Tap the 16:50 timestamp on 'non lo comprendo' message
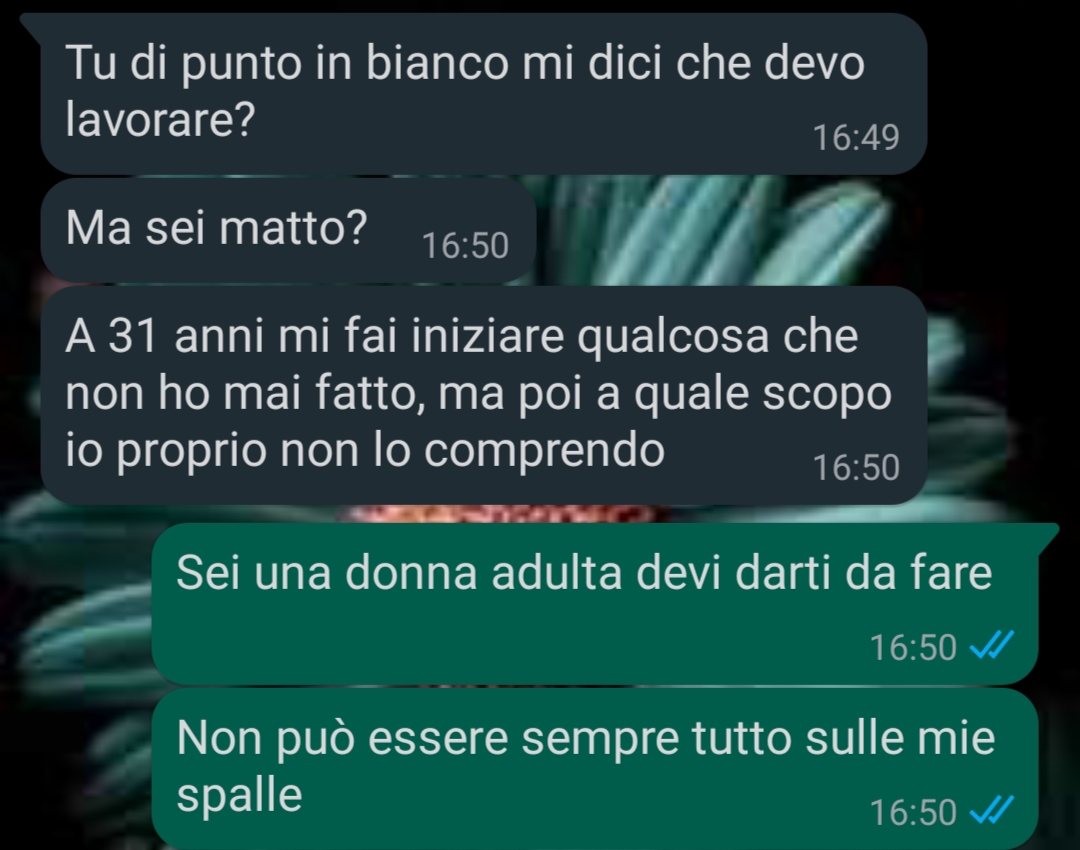This screenshot has width=1080, height=850. [x=856, y=467]
